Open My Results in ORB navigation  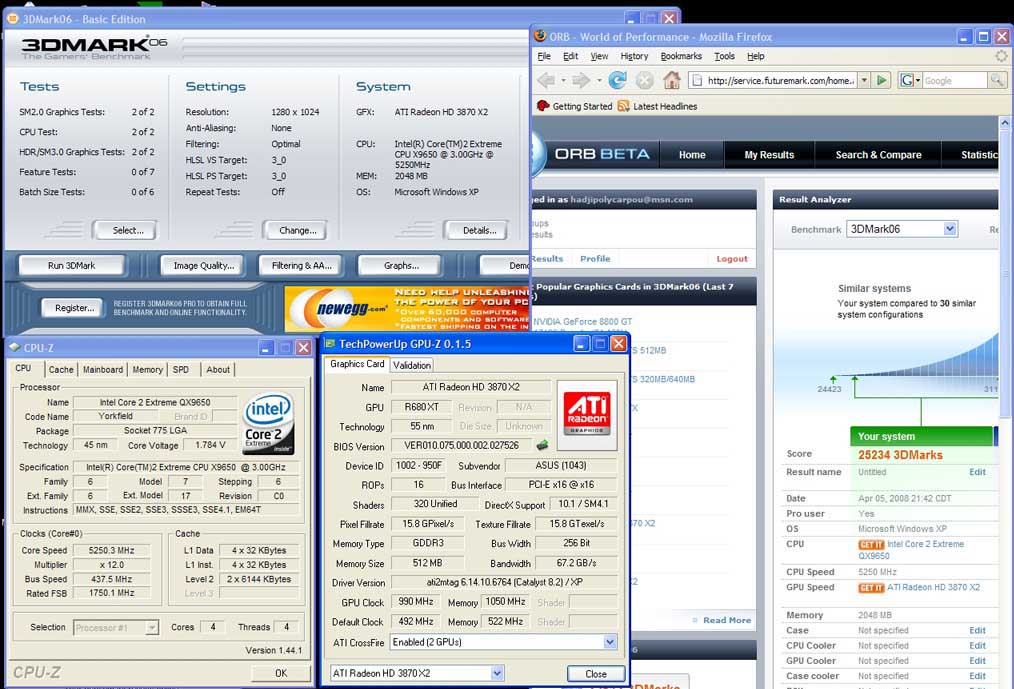tap(769, 155)
